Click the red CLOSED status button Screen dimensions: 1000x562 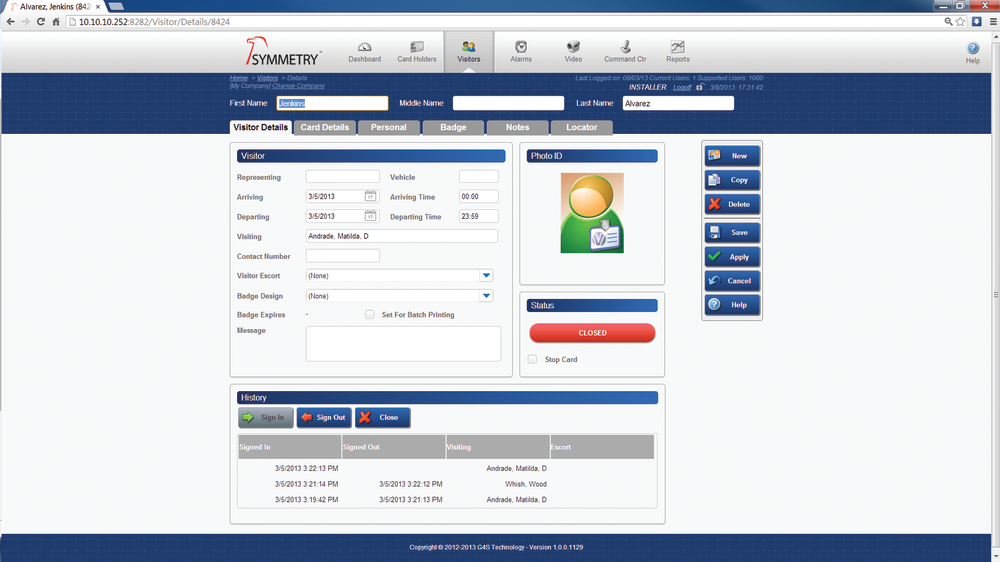592,333
